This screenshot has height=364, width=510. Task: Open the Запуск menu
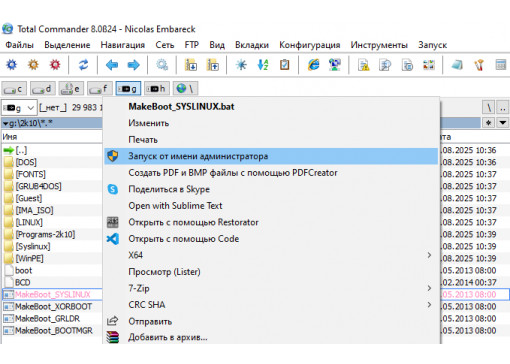432,45
